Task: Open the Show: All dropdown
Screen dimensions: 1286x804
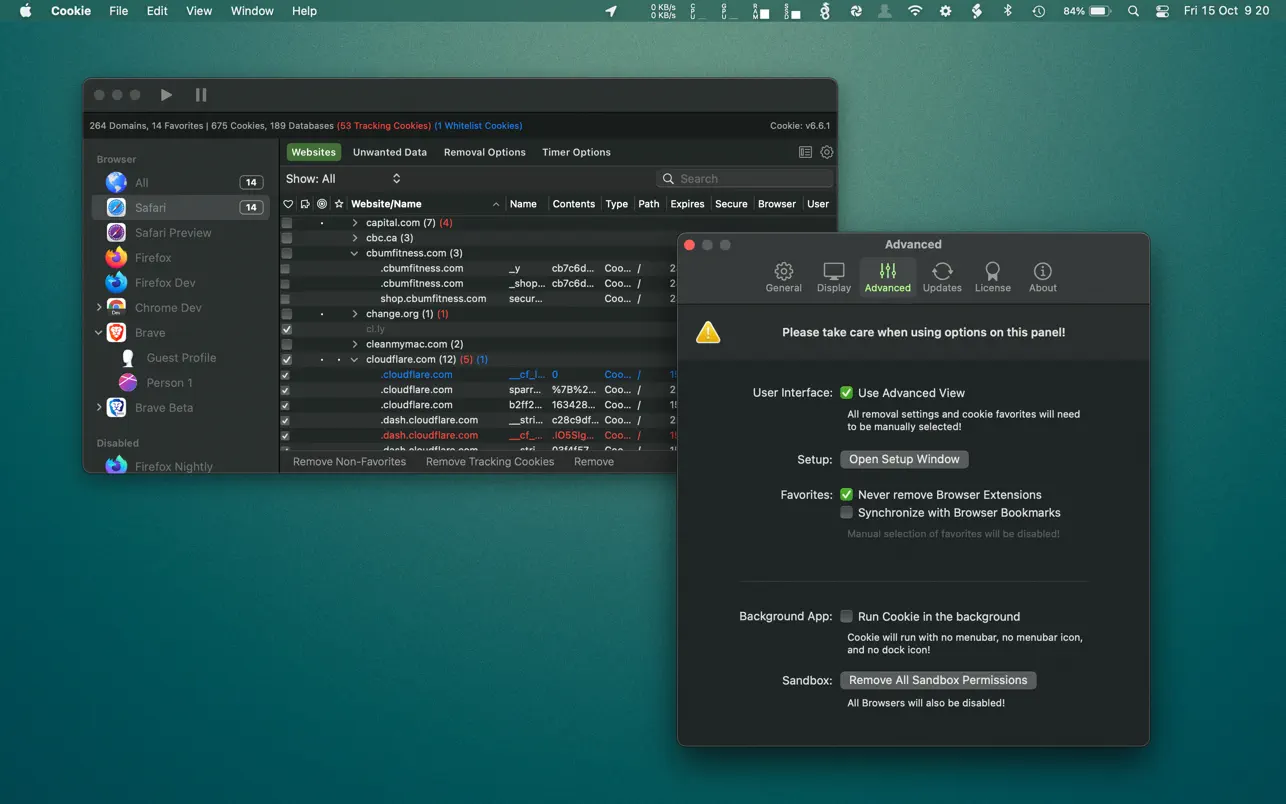Action: point(343,179)
